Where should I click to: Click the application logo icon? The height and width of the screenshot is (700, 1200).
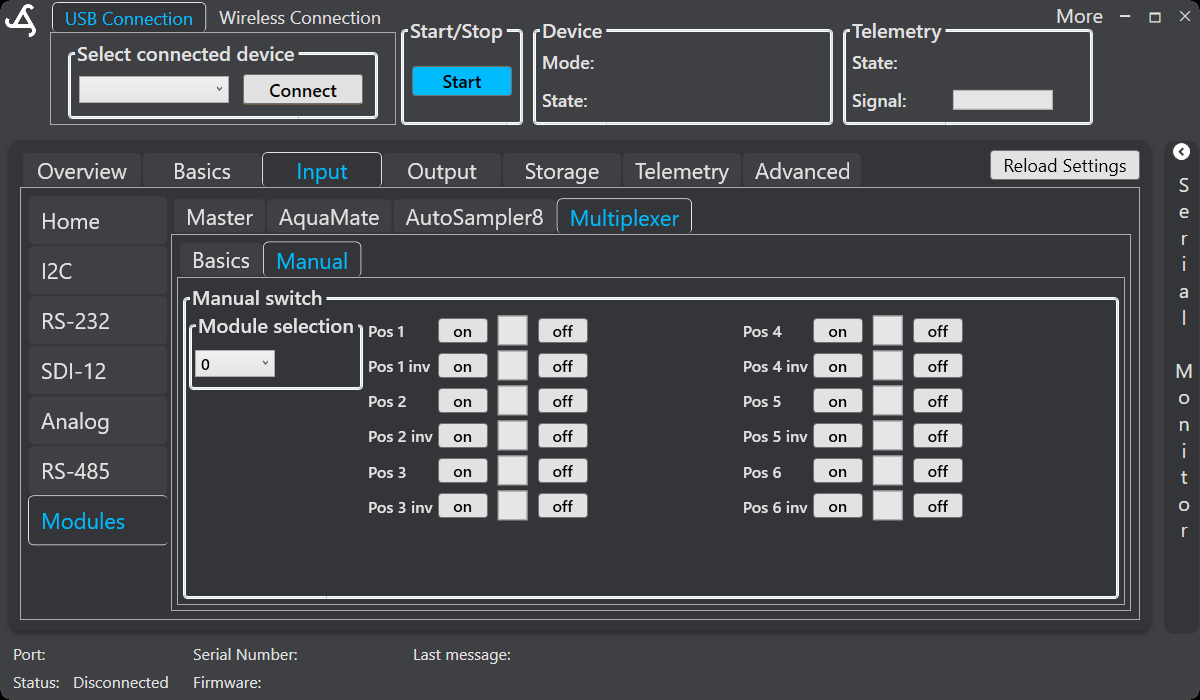click(20, 20)
